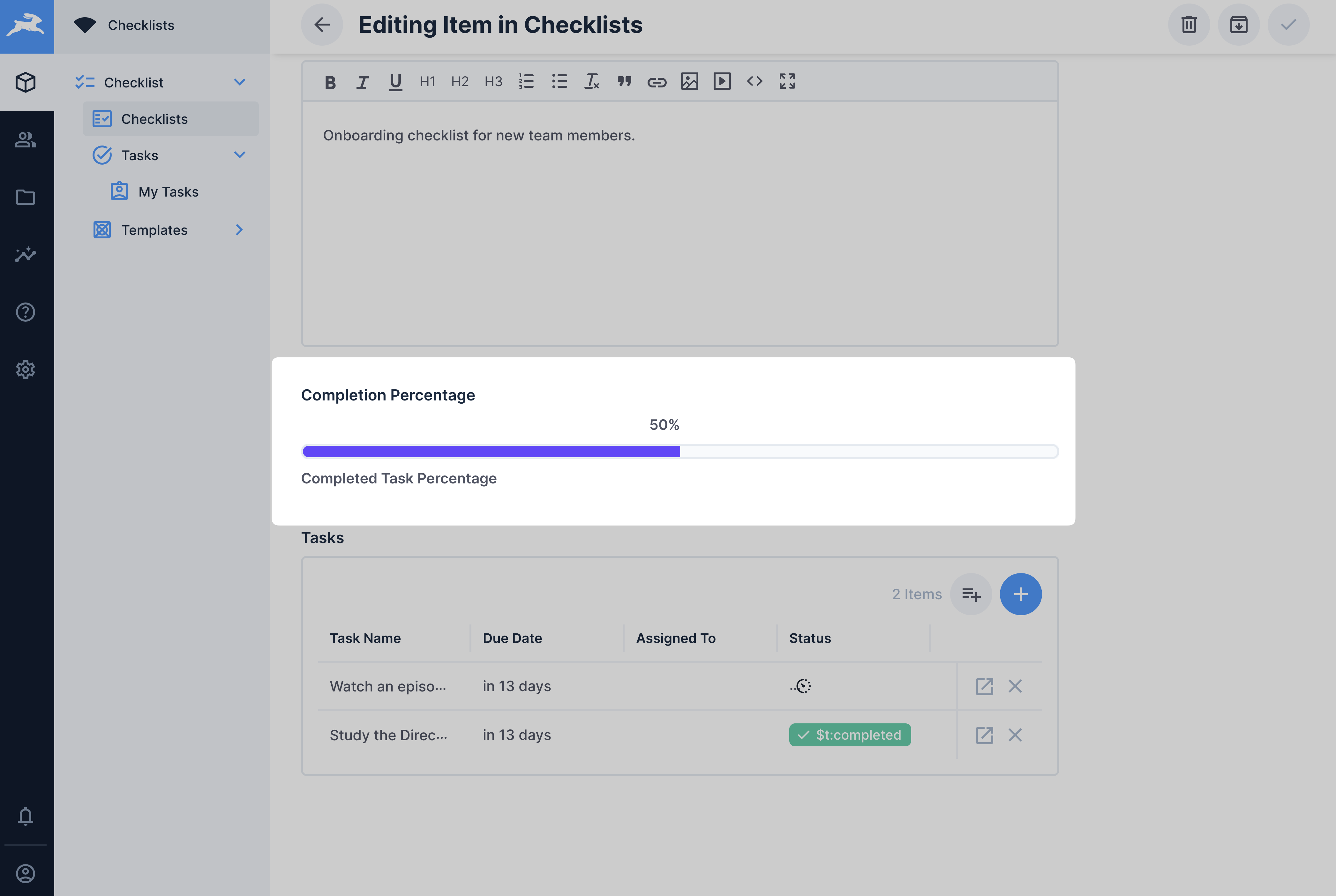This screenshot has height=896, width=1336.
Task: Collapse the Tasks submenu chevron
Action: click(x=239, y=155)
